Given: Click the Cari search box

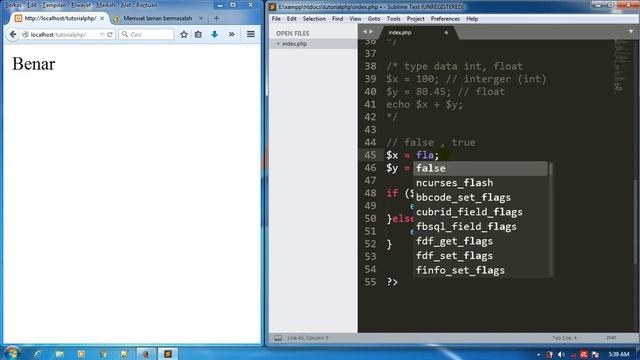Looking at the screenshot, I should pos(147,35).
